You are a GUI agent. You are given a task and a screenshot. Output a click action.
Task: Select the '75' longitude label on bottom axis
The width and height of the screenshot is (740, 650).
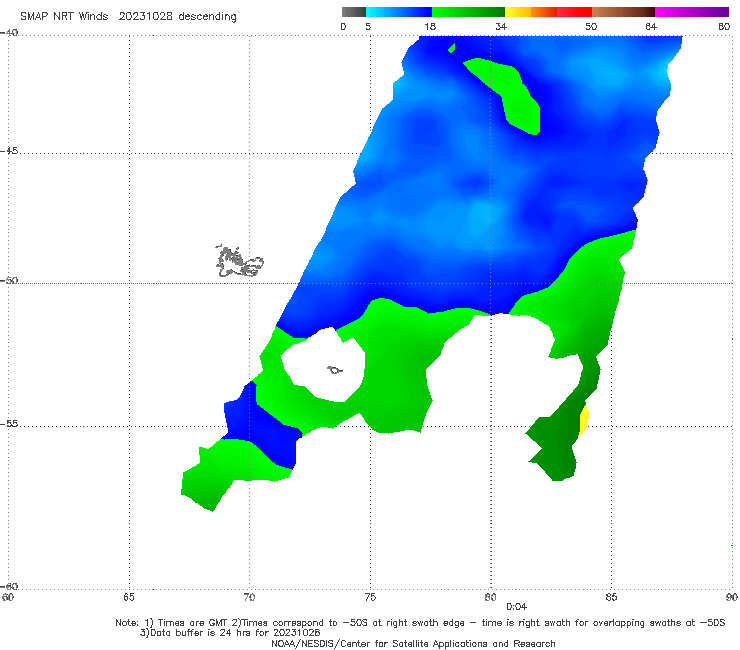370,597
